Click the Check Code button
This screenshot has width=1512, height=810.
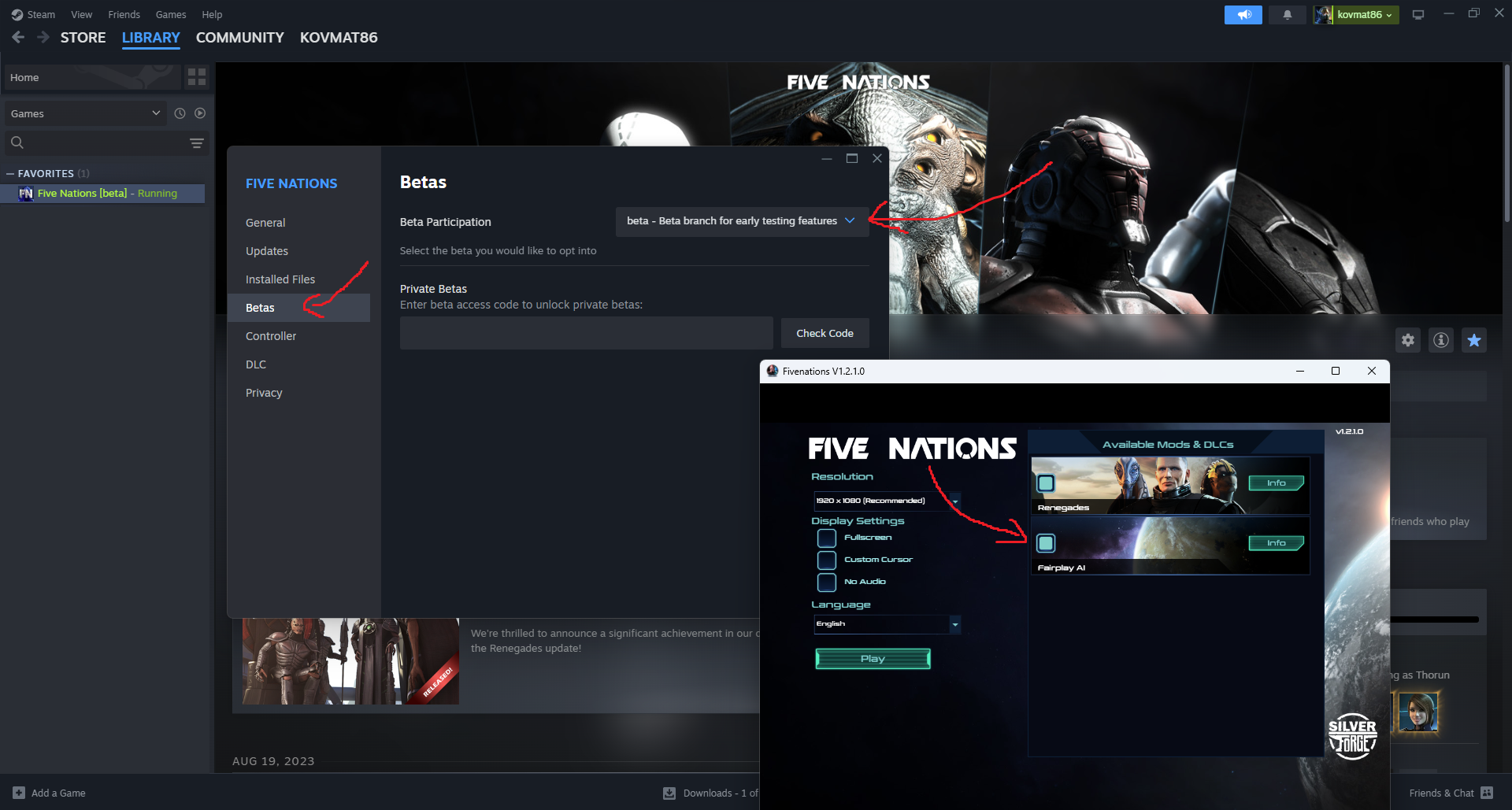[x=825, y=333]
